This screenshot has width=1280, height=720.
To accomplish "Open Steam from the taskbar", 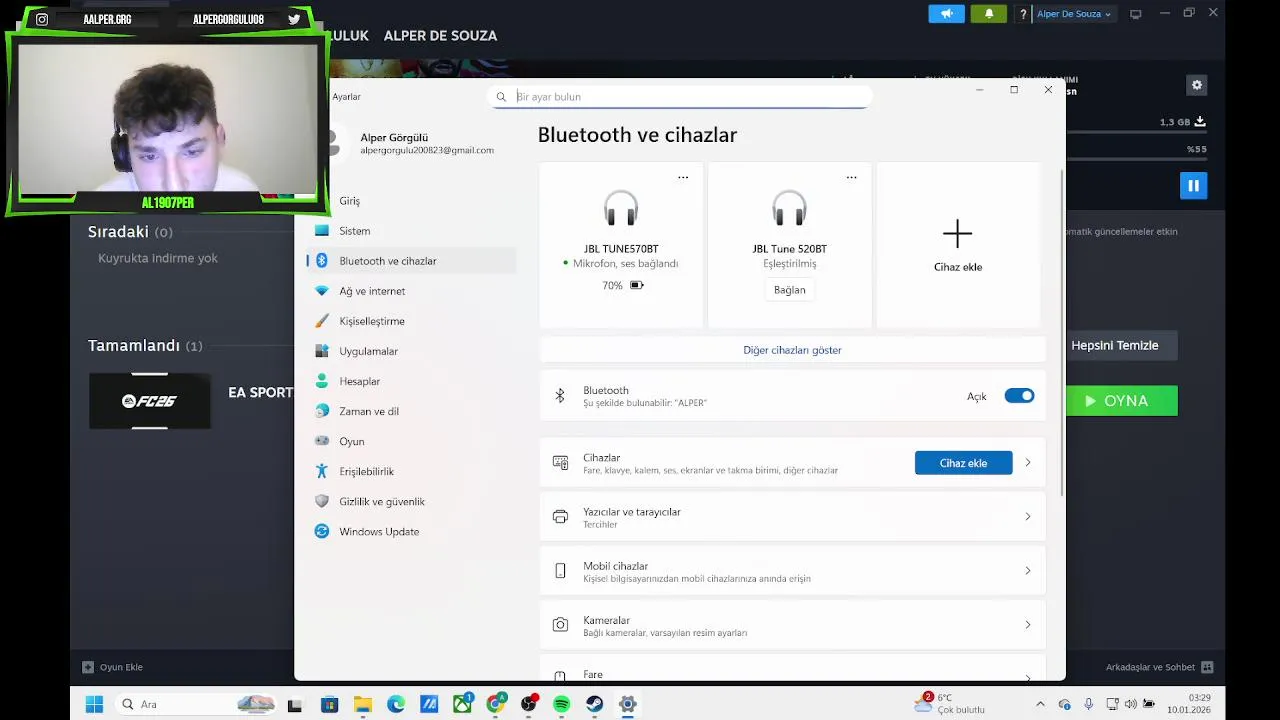I will pyautogui.click(x=594, y=705).
